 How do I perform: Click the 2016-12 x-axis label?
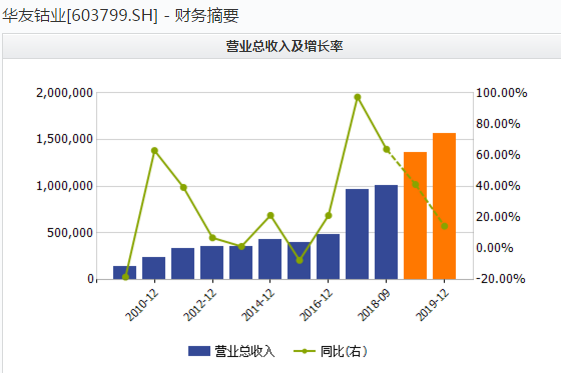point(316,305)
